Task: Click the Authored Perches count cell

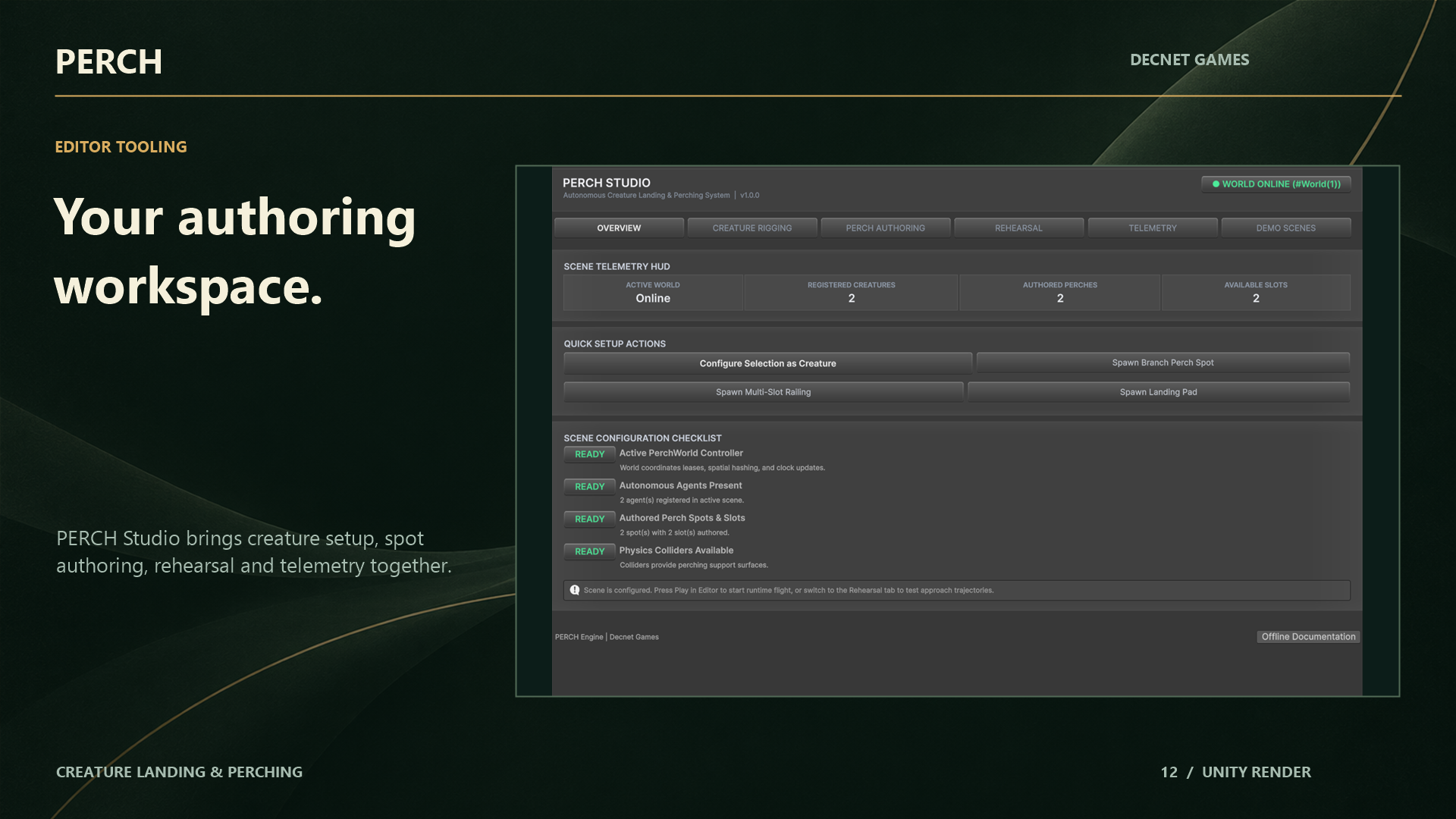Action: tap(1060, 293)
